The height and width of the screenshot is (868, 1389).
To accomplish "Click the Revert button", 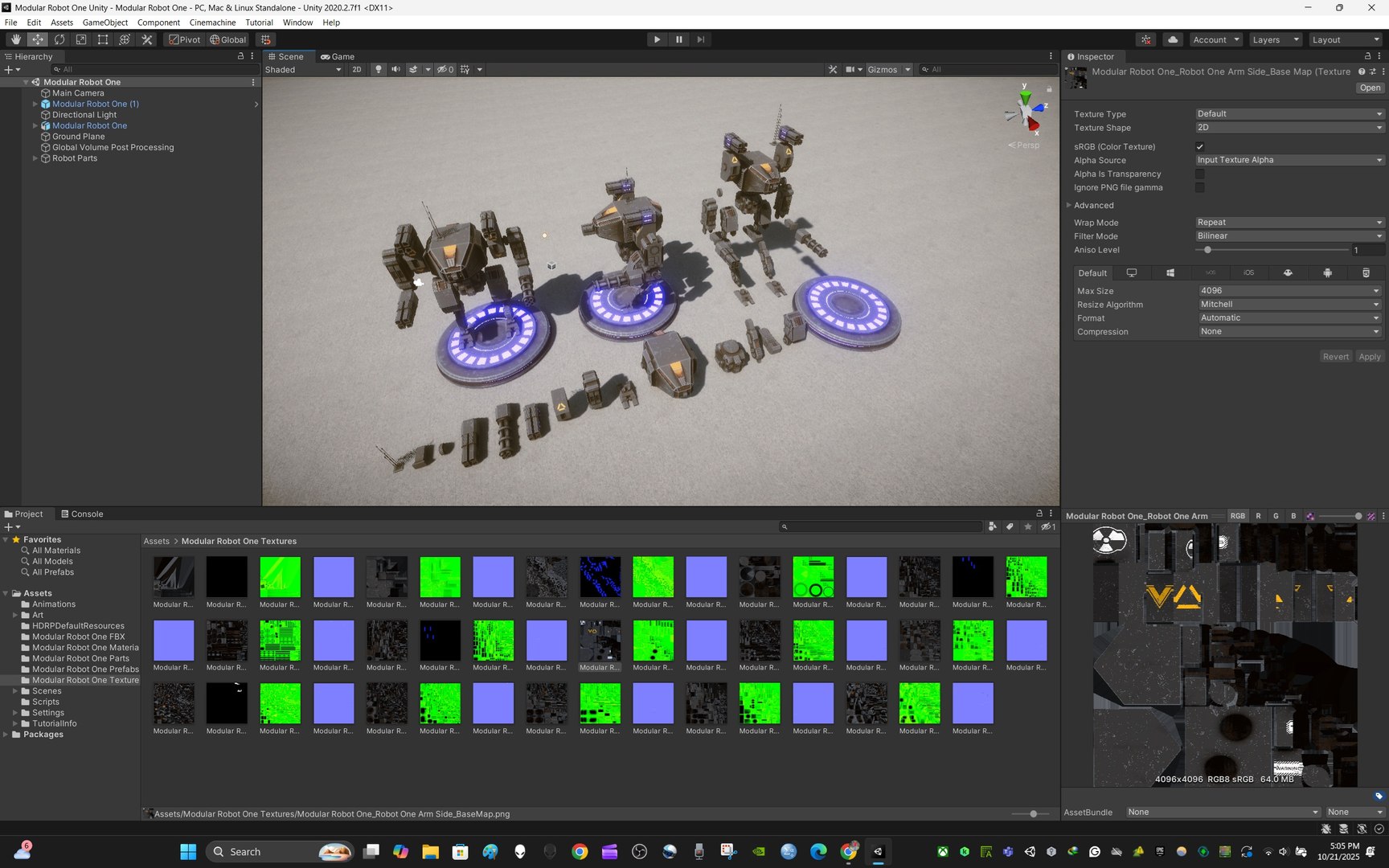I will (1336, 357).
